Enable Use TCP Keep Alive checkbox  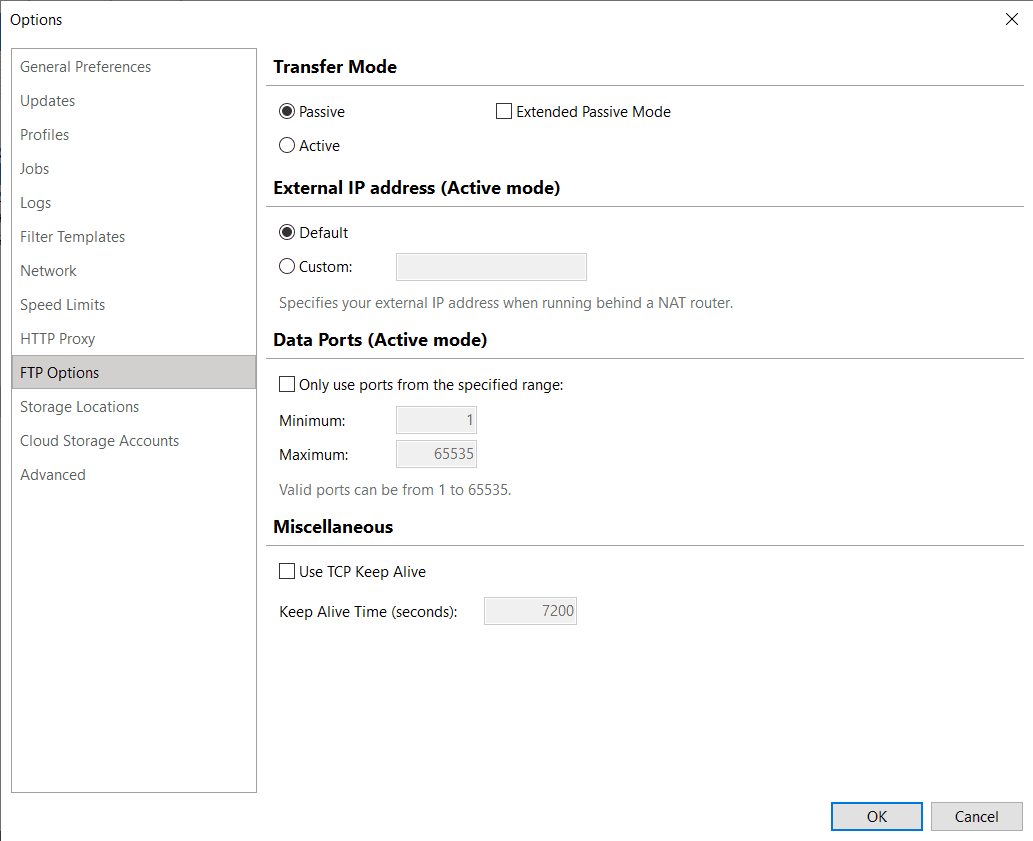point(288,572)
